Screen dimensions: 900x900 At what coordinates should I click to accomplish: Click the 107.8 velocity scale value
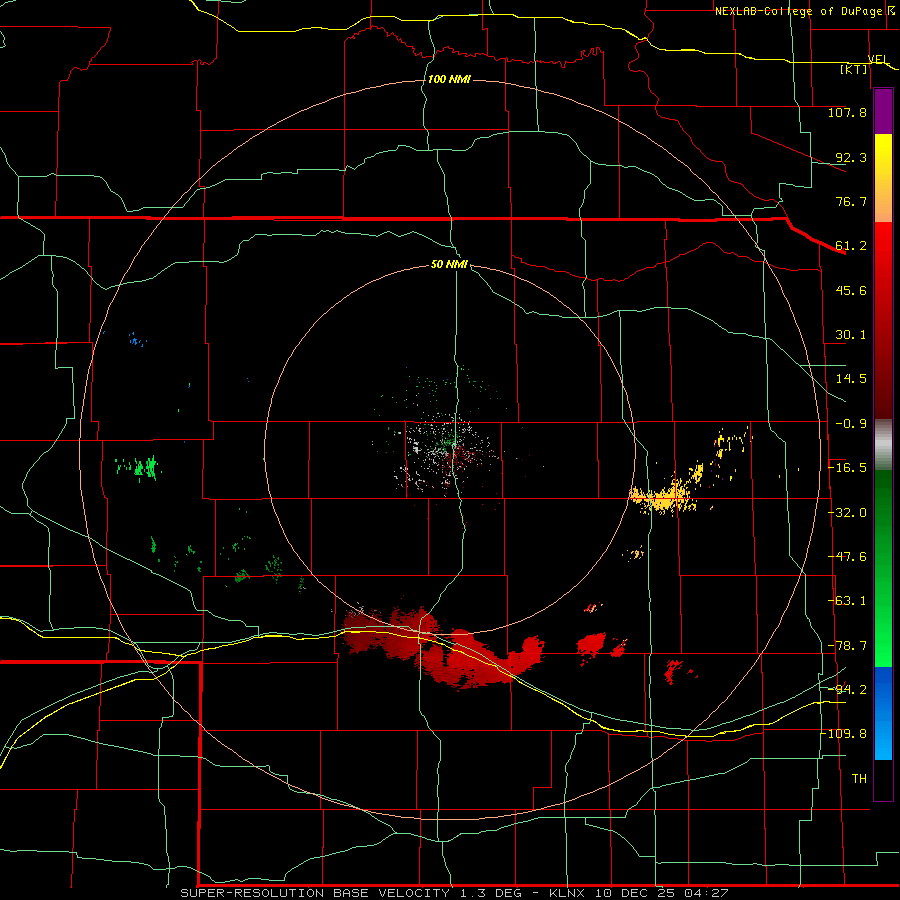pyautogui.click(x=847, y=112)
